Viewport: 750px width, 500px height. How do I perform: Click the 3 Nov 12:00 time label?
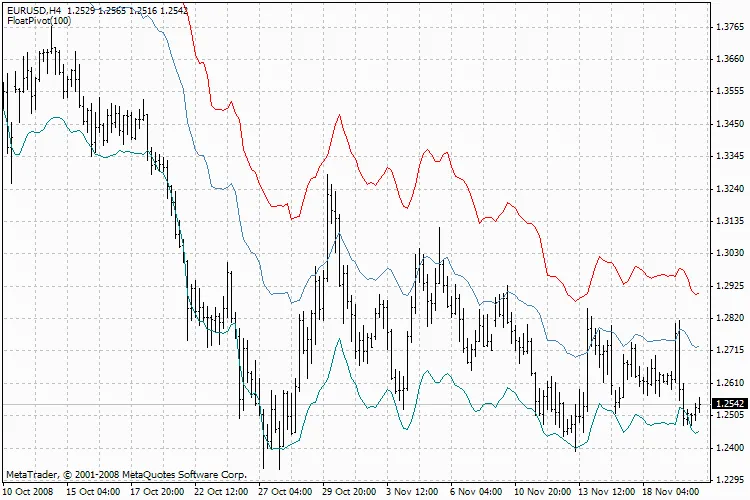410,492
